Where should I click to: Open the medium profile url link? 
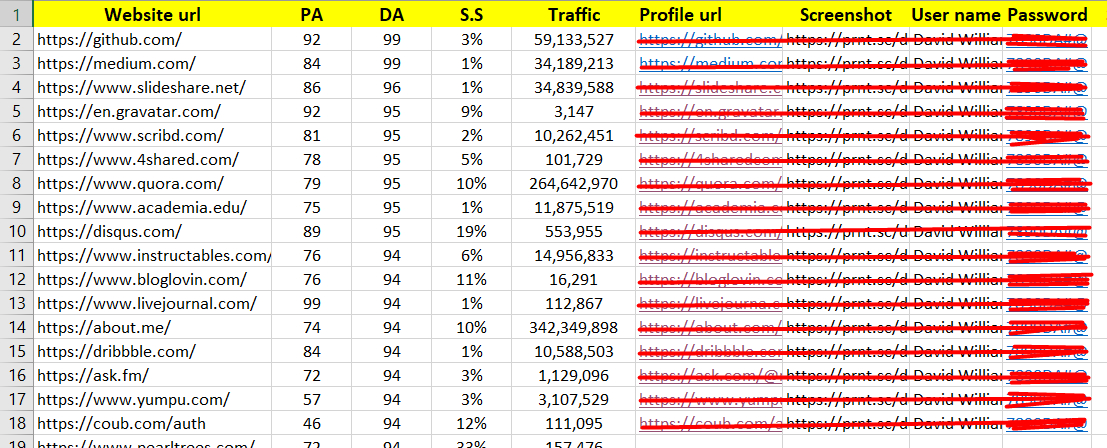click(x=710, y=63)
